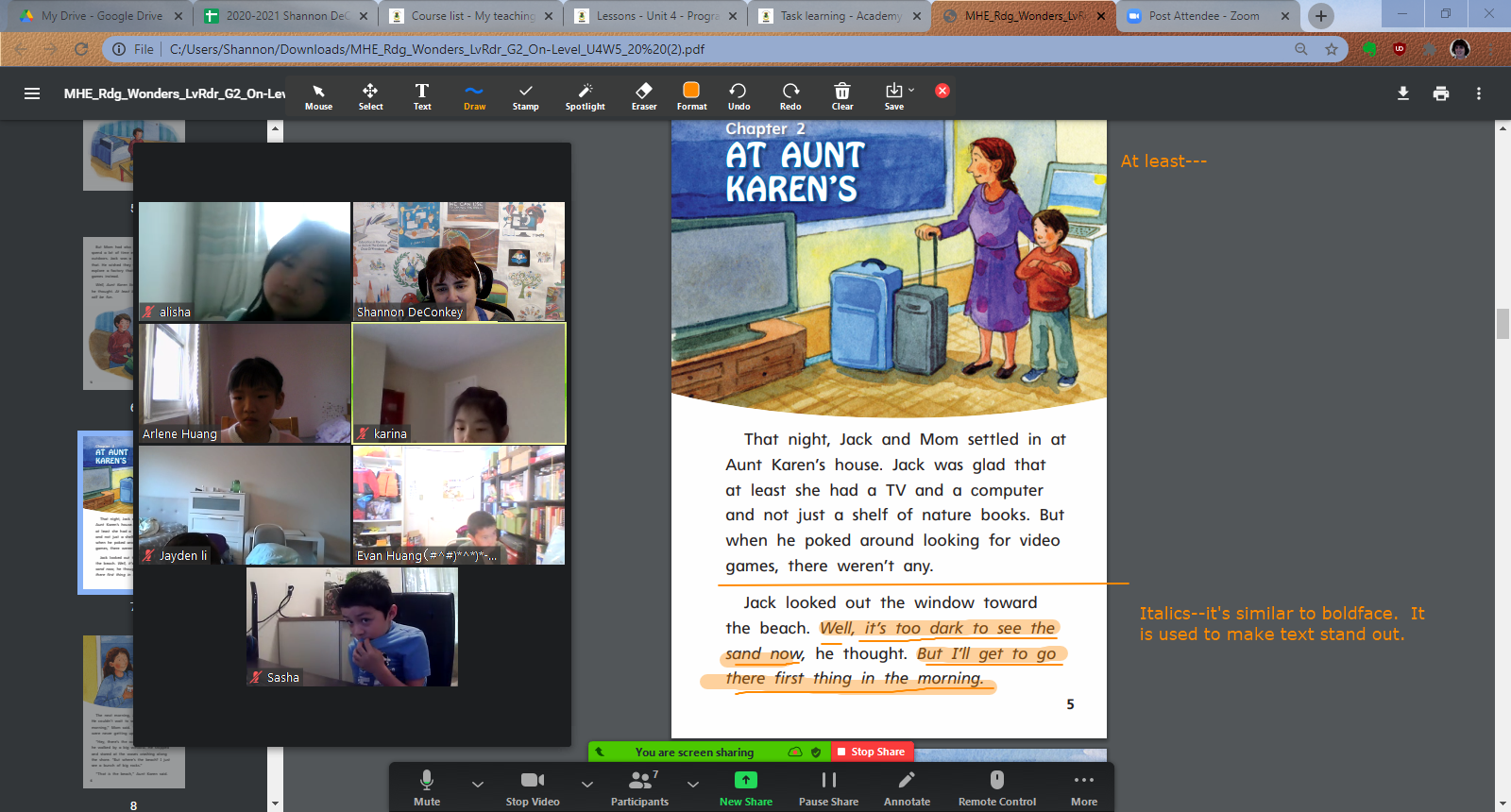Clear annotations with the trash icon

click(842, 96)
